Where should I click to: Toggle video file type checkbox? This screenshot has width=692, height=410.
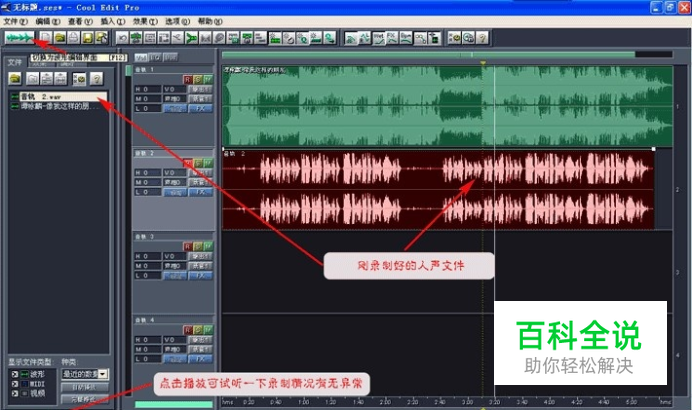pyautogui.click(x=15, y=393)
